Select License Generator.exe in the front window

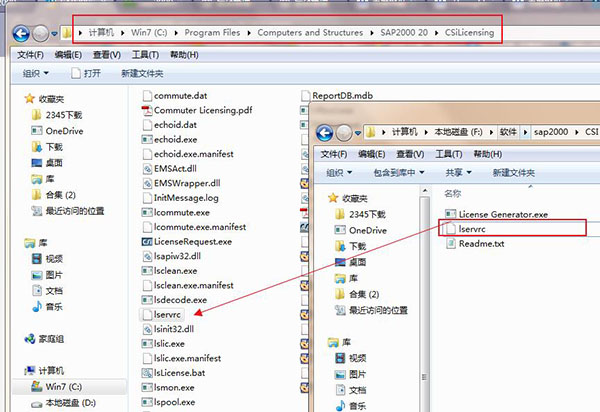pos(502,214)
